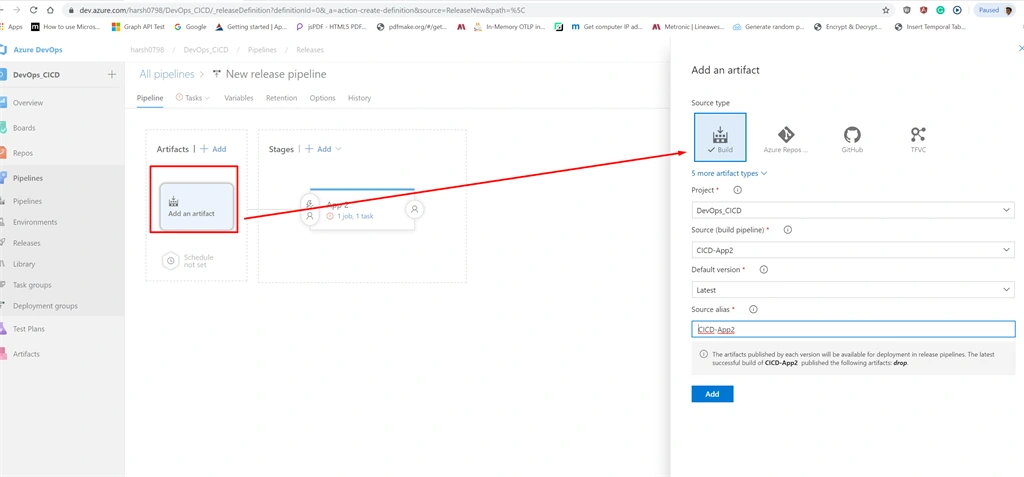Open the Stages Add dropdown chevron

(x=338, y=149)
